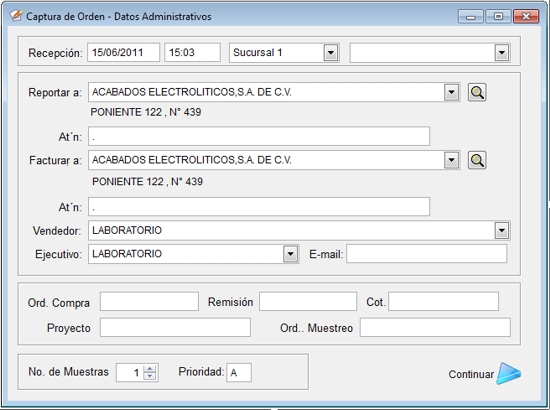Focus the Ord. Compra text field

point(149,301)
